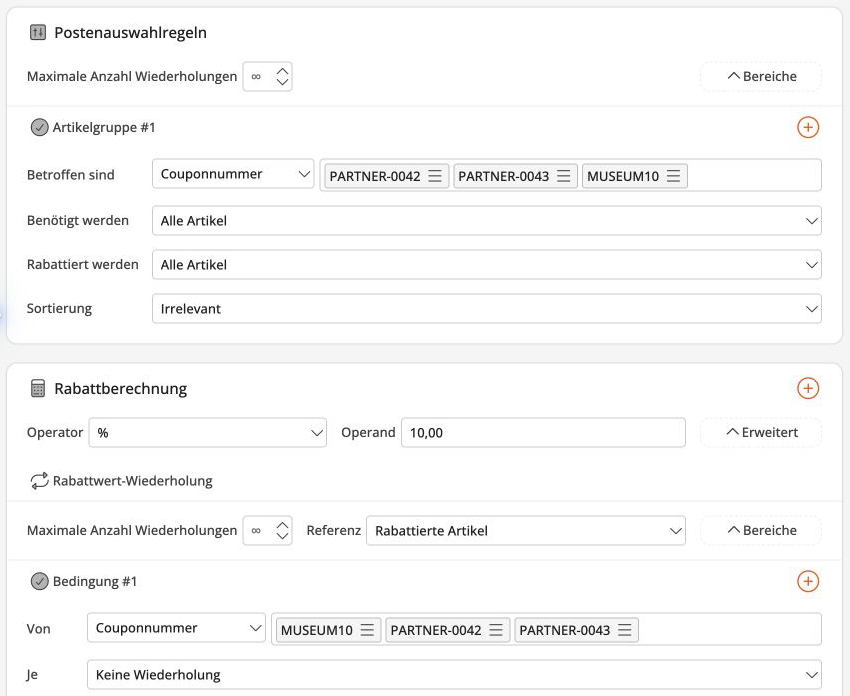Click the plus icon next to Bedingung #1
This screenshot has height=696, width=850.
click(x=808, y=581)
